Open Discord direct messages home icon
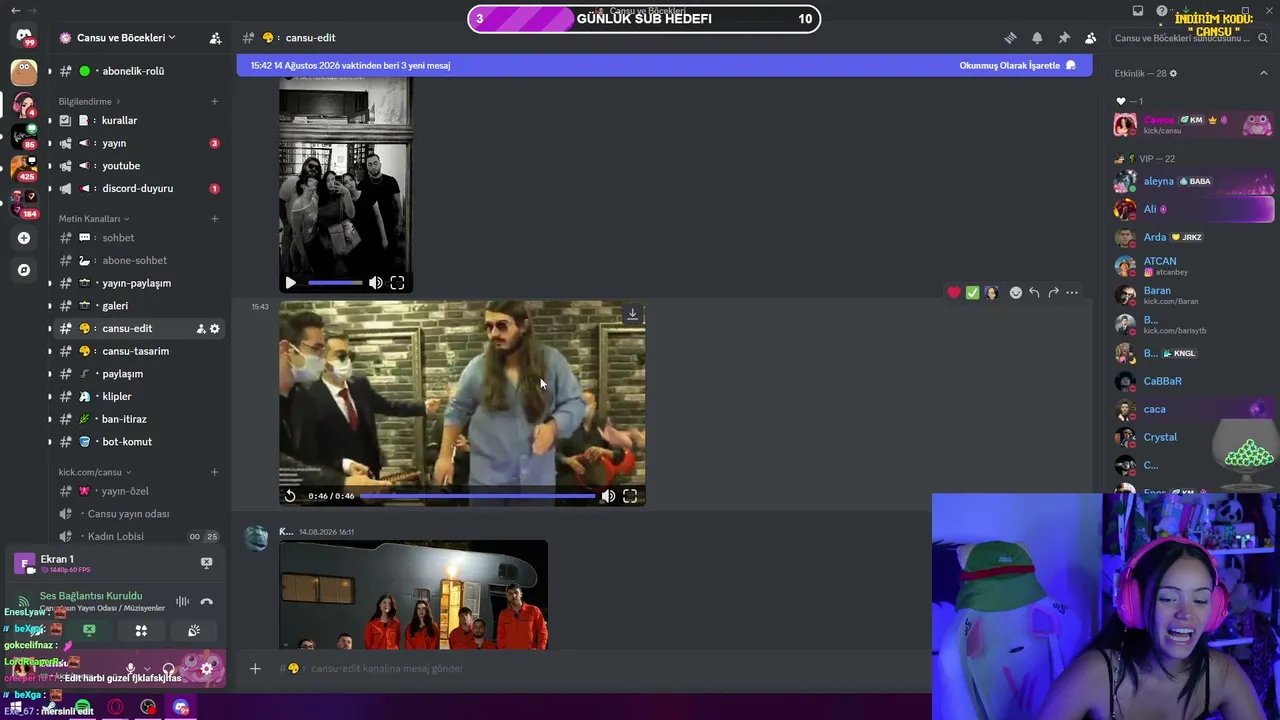 24,37
